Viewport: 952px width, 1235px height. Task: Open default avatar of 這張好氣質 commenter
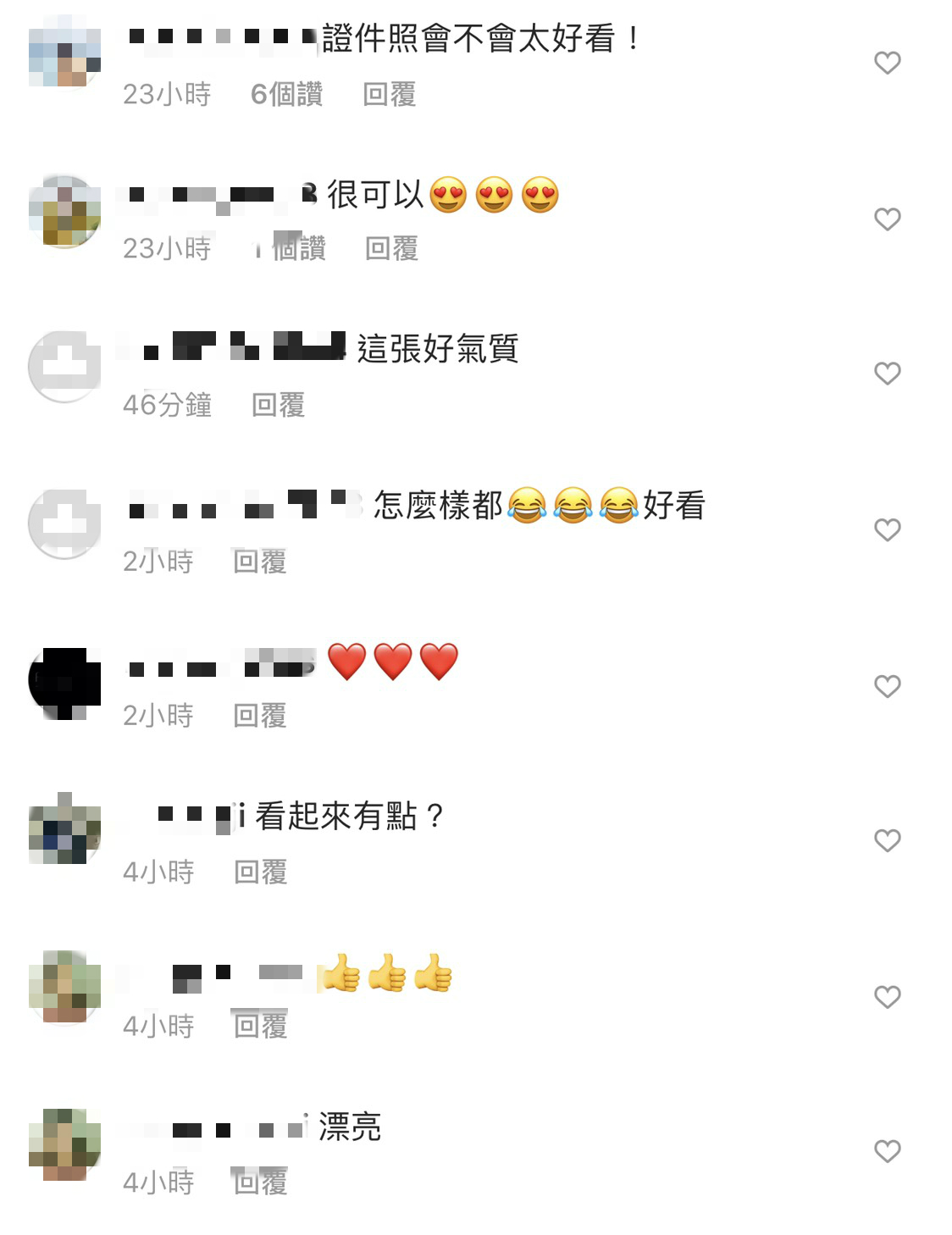coord(64,367)
